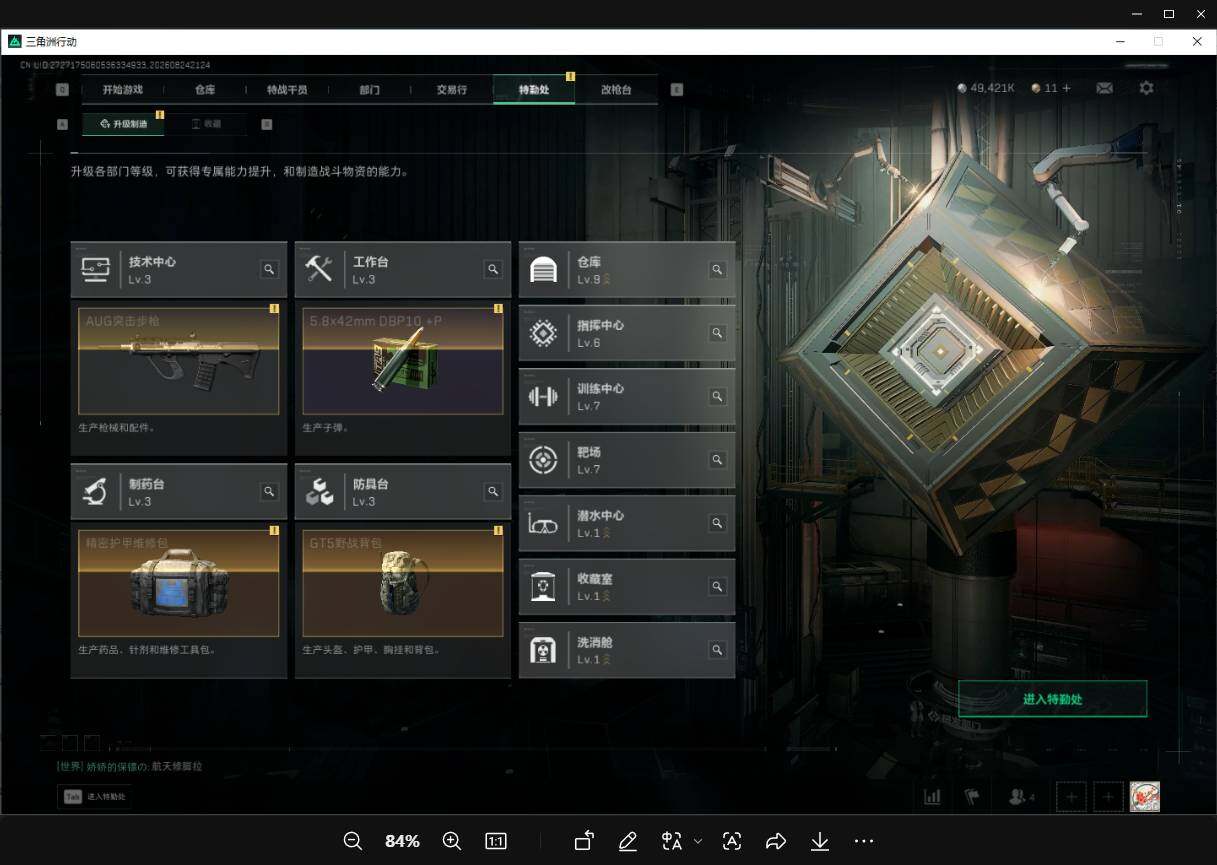
Task: Select the 升级制造 sub-tab
Action: tap(124, 124)
